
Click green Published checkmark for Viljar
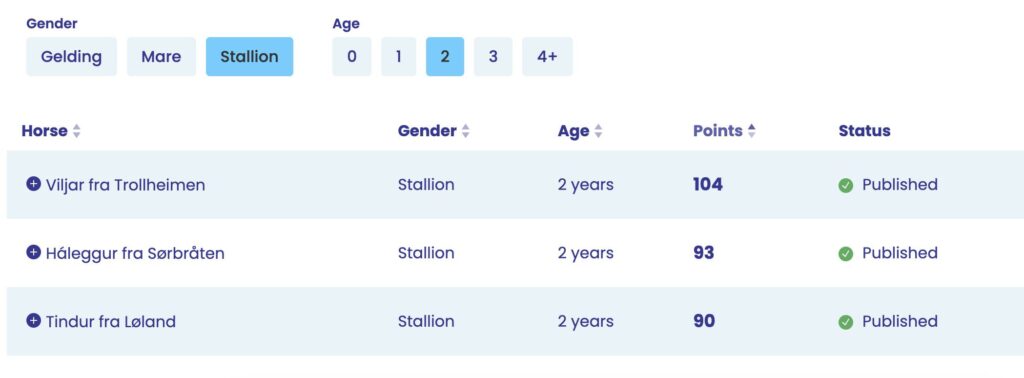coord(846,186)
